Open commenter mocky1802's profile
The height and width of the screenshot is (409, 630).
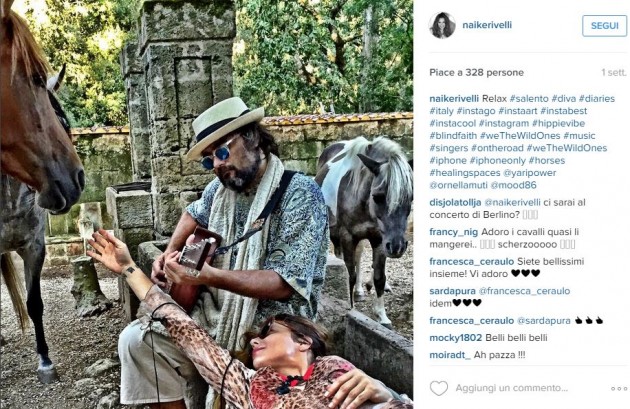455,338
